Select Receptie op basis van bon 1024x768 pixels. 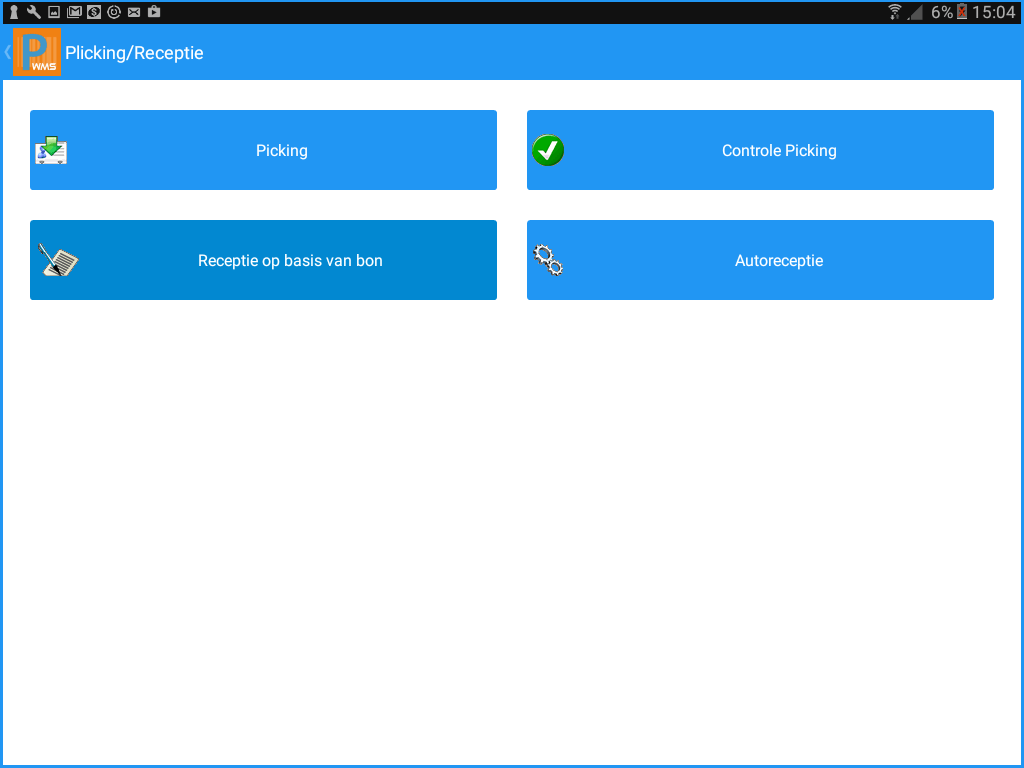290,261
